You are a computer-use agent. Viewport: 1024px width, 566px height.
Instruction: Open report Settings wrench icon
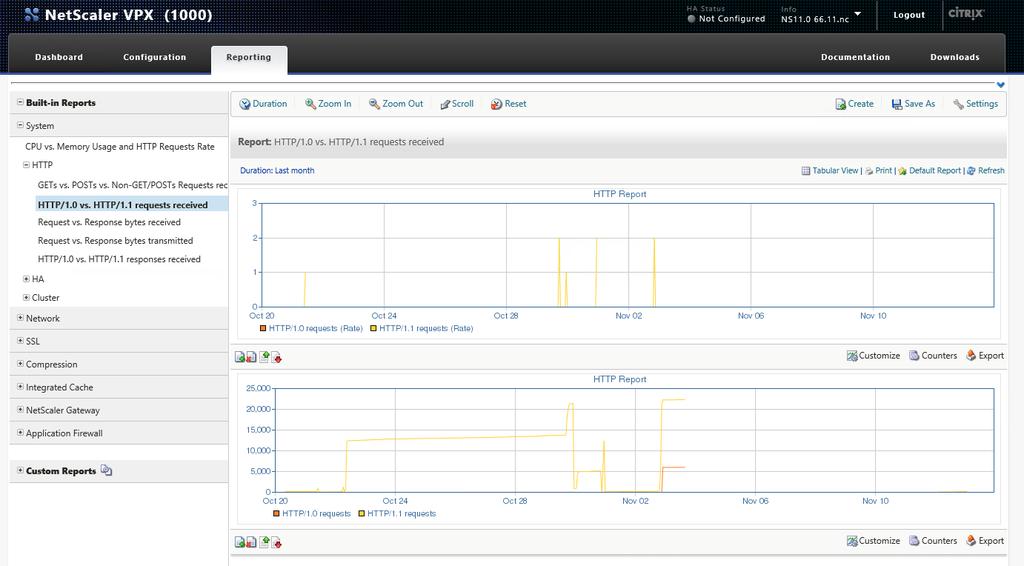[958, 104]
